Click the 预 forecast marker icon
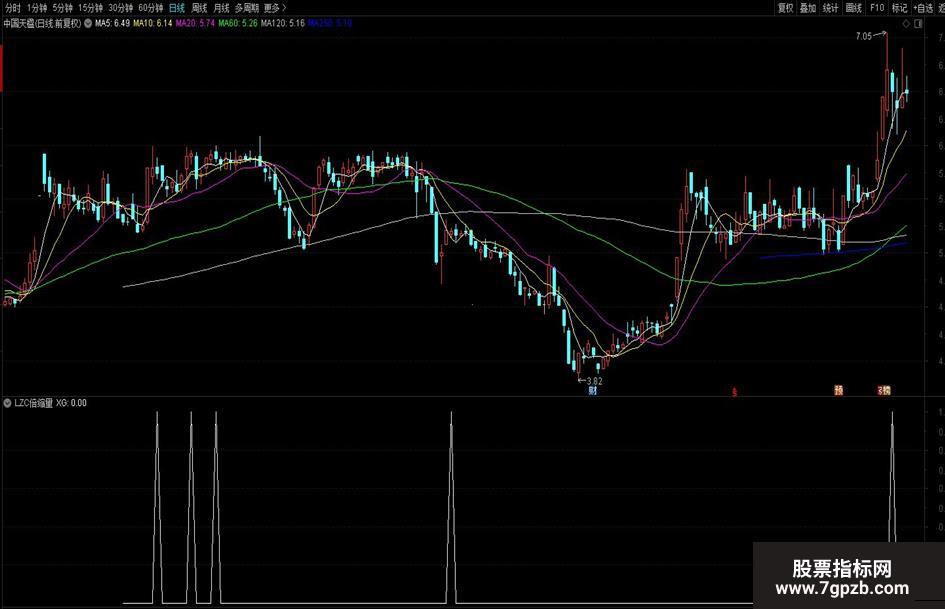This screenshot has height=609, width=945. coord(838,390)
